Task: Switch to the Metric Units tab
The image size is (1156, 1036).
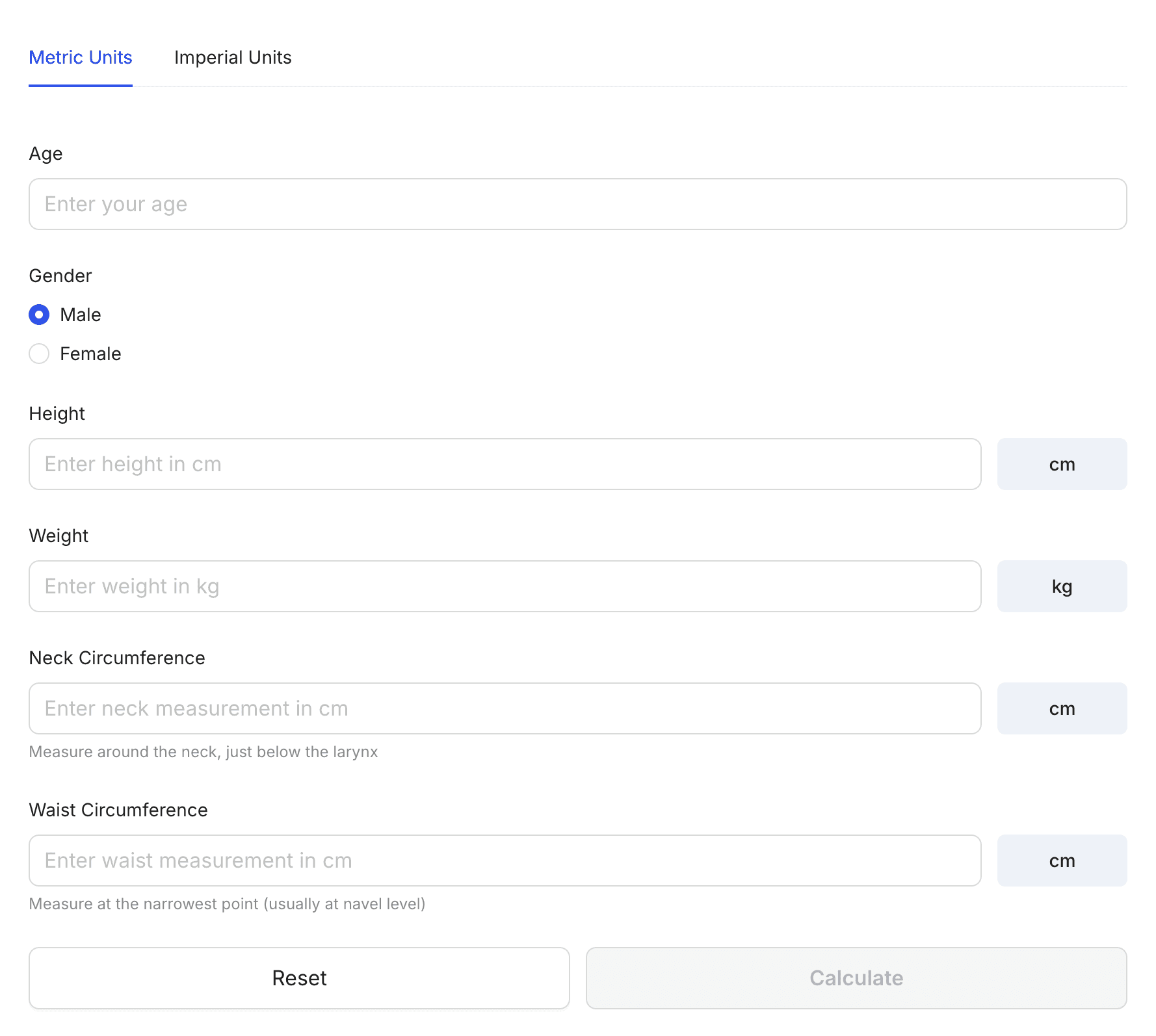Action: point(81,58)
